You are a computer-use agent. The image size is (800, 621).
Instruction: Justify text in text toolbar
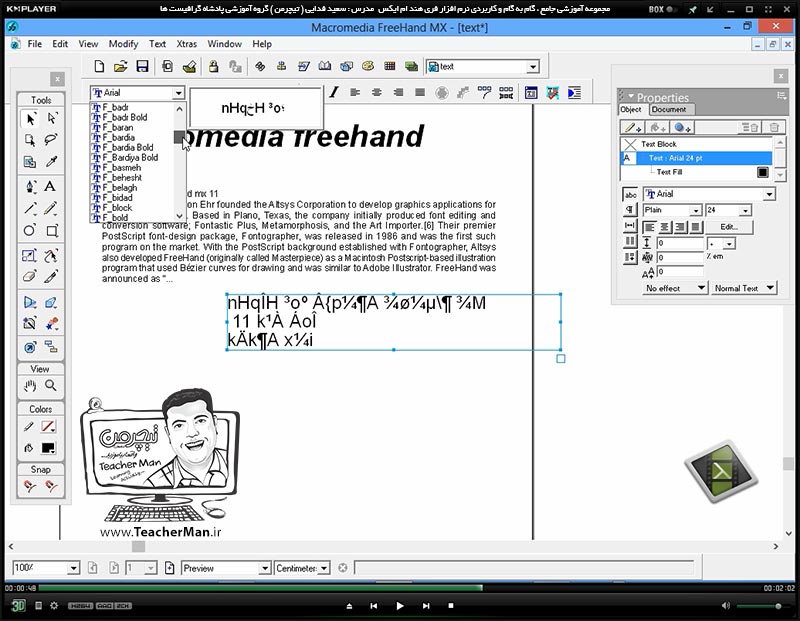point(420,92)
